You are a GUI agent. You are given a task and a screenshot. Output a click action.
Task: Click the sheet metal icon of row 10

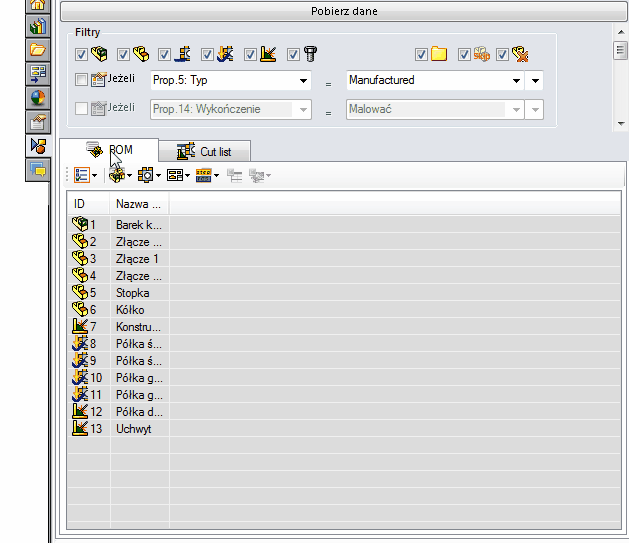(80, 377)
